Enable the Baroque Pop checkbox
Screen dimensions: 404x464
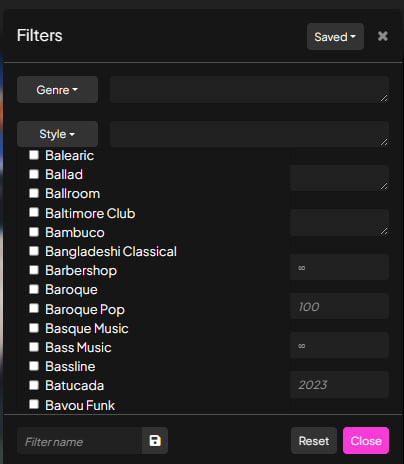coord(34,309)
